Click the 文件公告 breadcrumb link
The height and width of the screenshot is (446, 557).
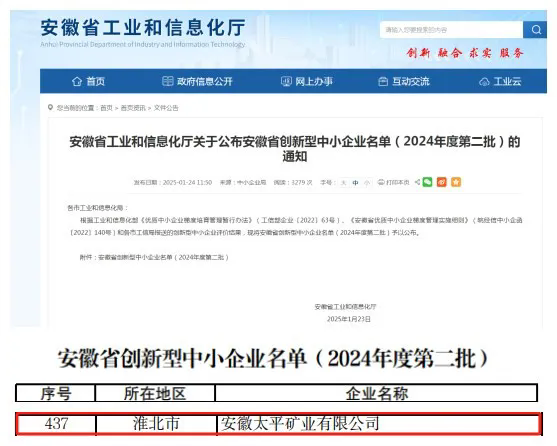coord(166,108)
